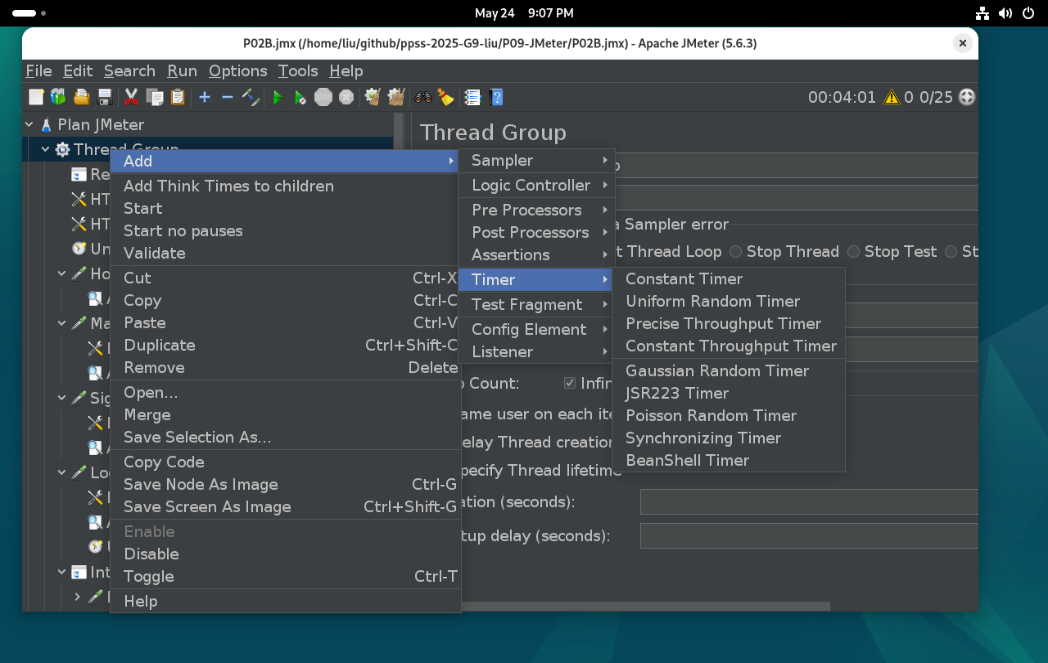
Task: Click the New test plan toolbar icon
Action: pos(36,98)
